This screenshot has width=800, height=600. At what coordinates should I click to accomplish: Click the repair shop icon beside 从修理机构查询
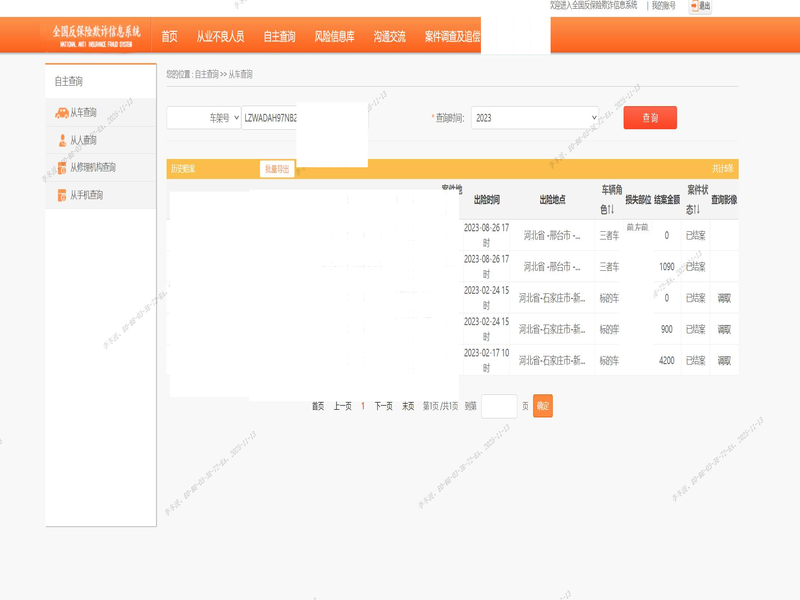pos(62,167)
